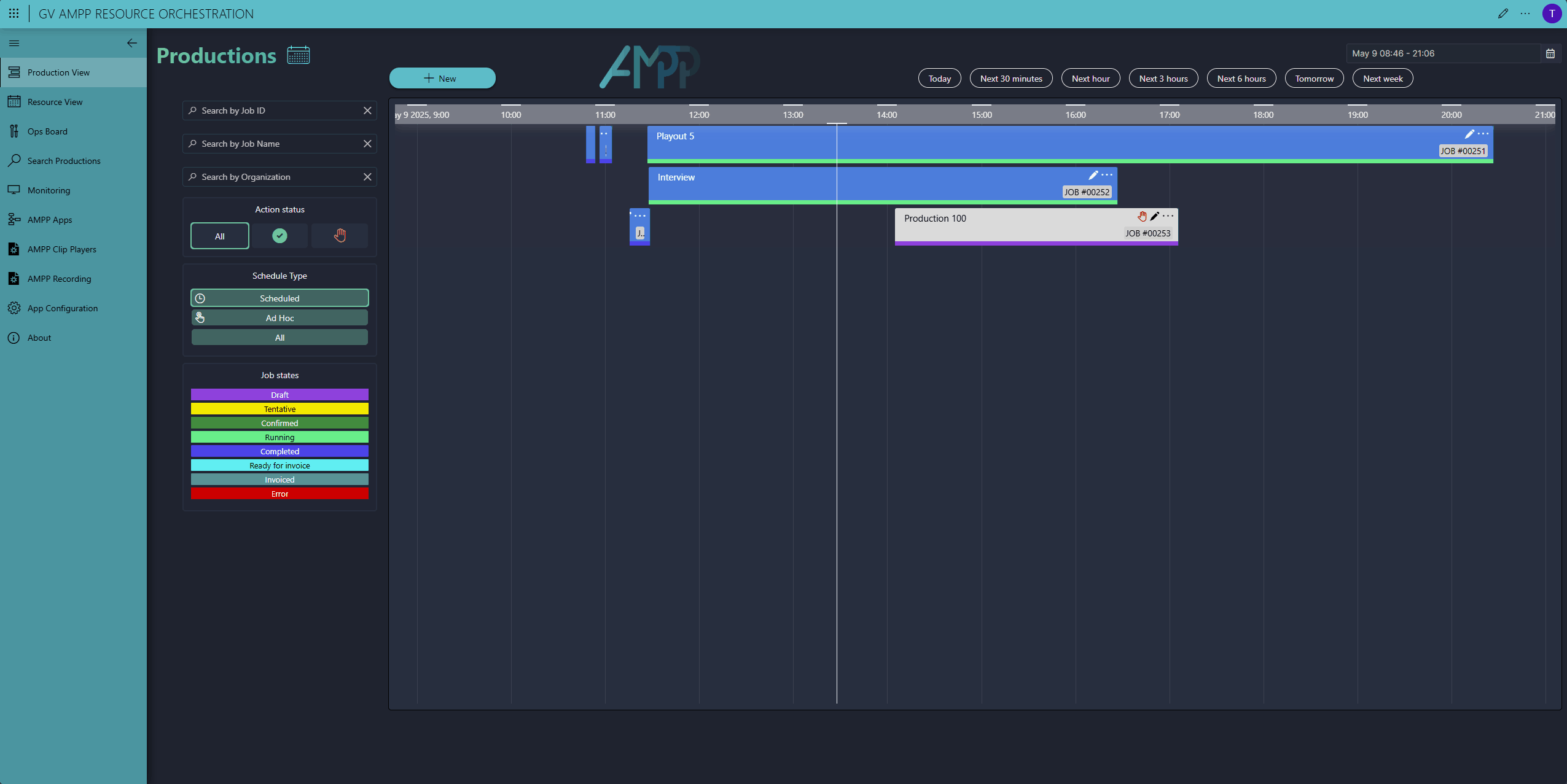Viewport: 1567px width, 784px height.
Task: Click the Running job state swatch
Action: click(x=279, y=437)
